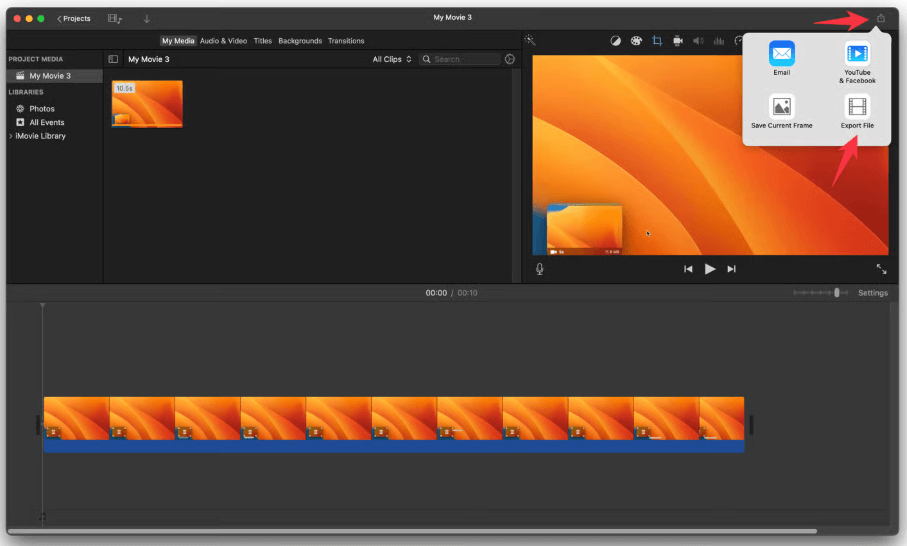Select My Movie 3 under Project Media
Image resolution: width=907 pixels, height=546 pixels.
tap(55, 76)
